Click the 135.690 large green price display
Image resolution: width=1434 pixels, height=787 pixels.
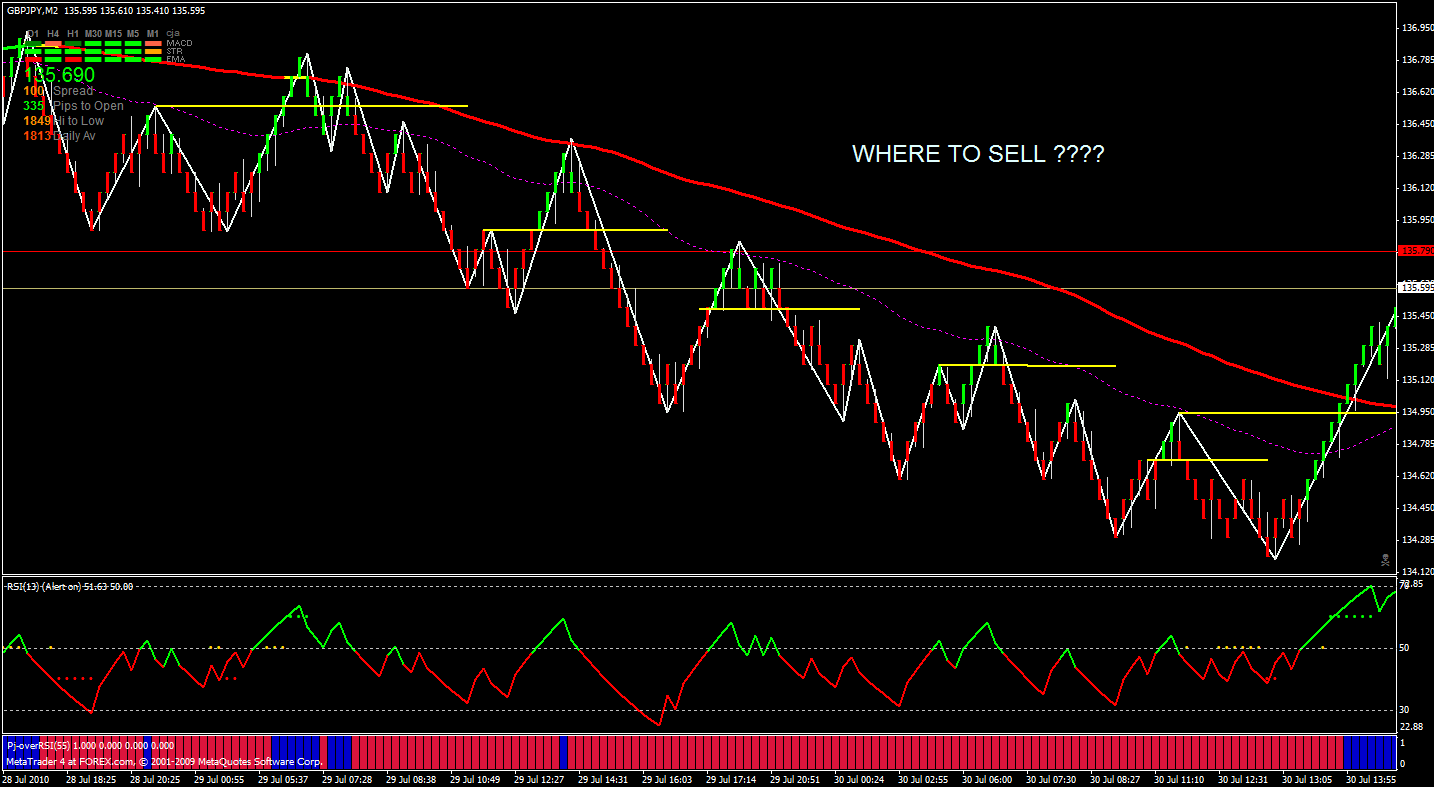tap(60, 75)
